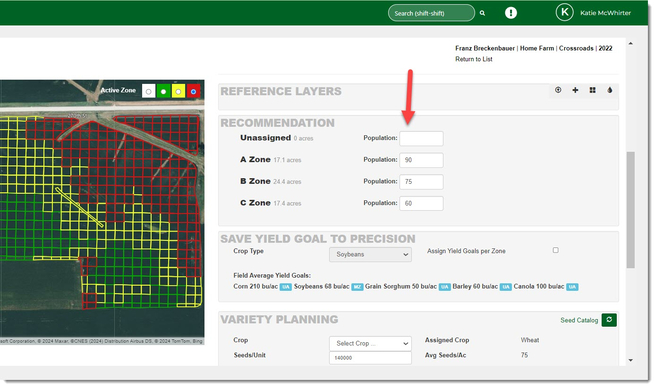Click the C Zone label
This screenshot has height=387, width=655.
click(x=255, y=203)
